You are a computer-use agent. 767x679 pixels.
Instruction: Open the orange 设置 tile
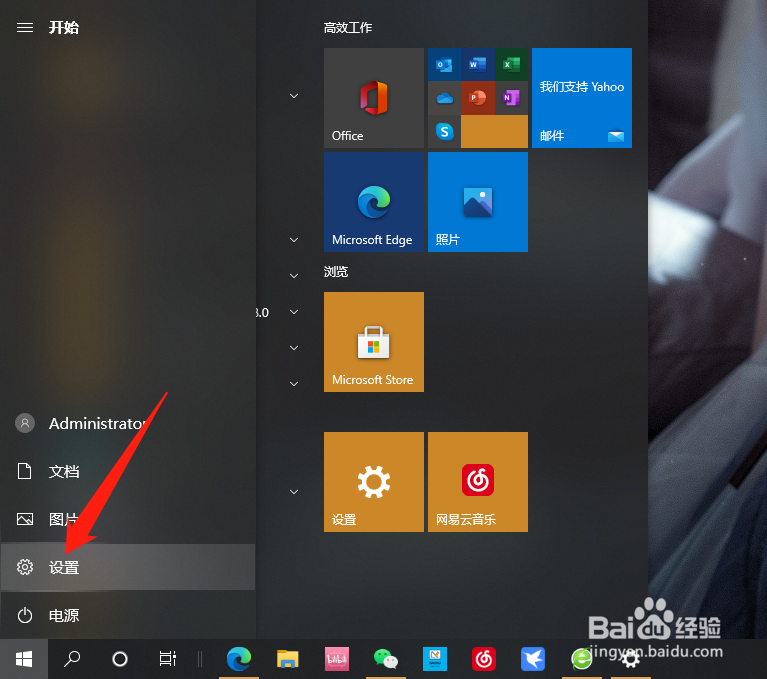click(x=374, y=482)
